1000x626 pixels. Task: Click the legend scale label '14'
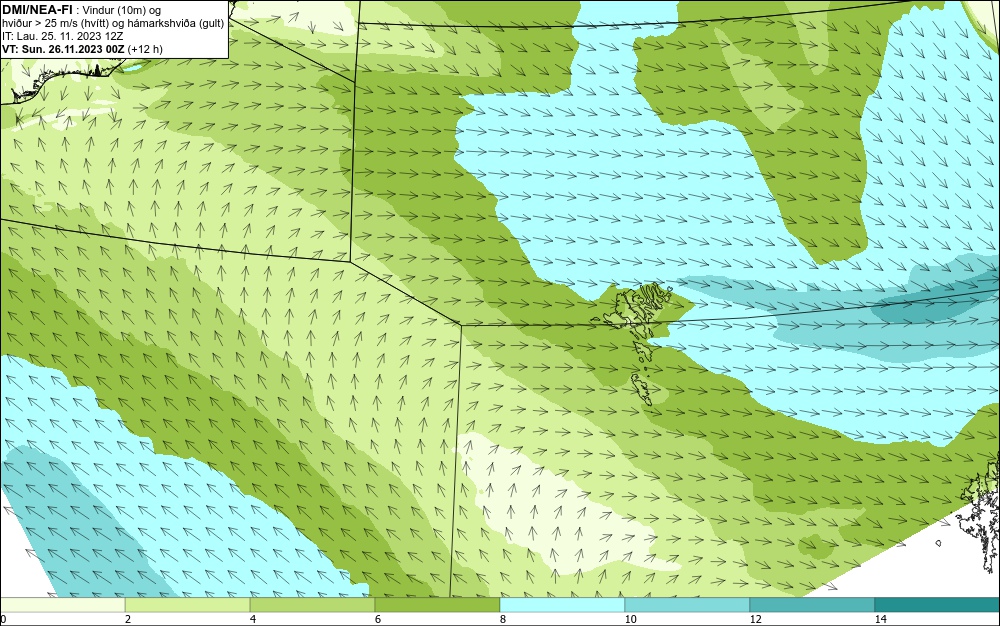(881, 620)
